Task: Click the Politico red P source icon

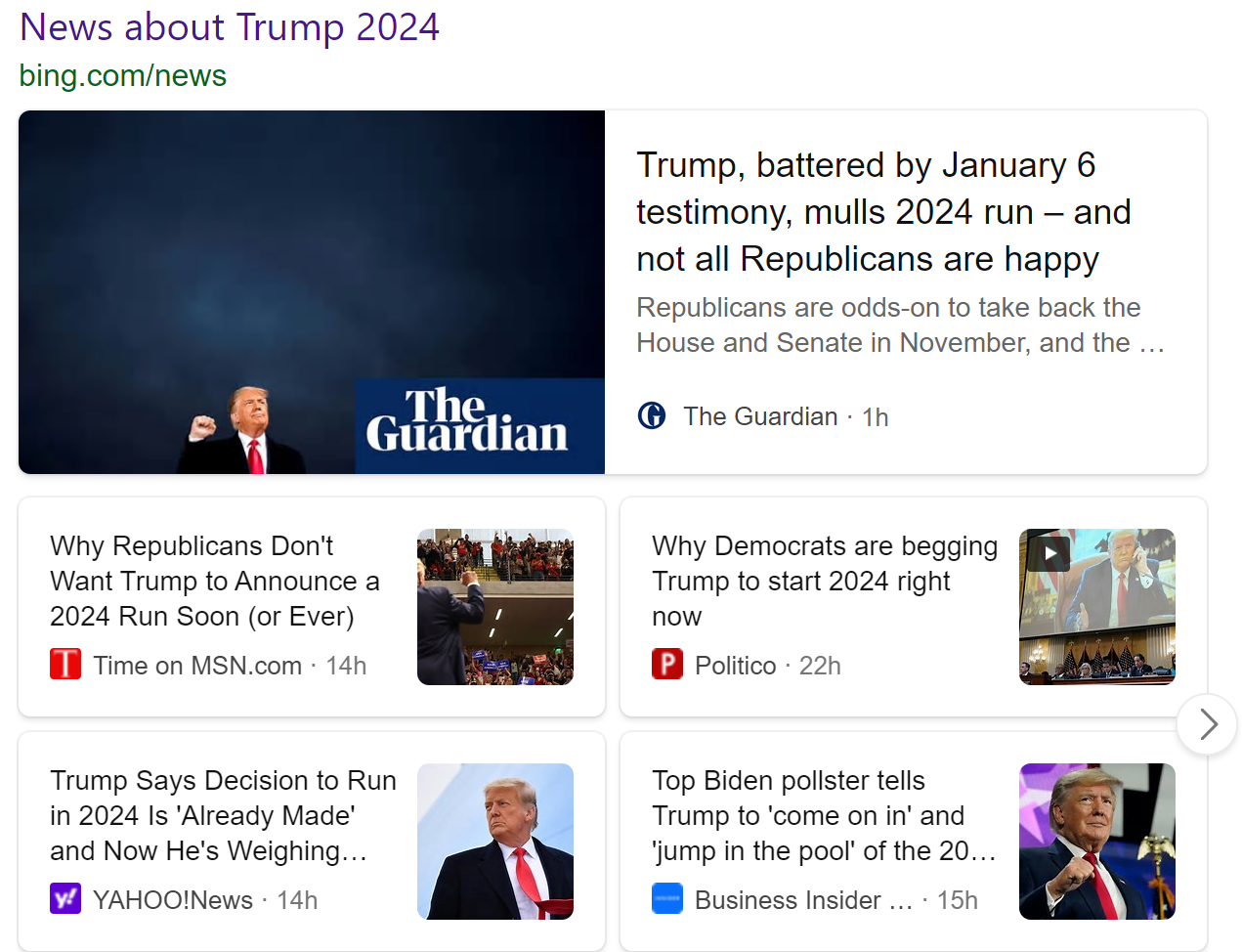Action: [x=667, y=665]
